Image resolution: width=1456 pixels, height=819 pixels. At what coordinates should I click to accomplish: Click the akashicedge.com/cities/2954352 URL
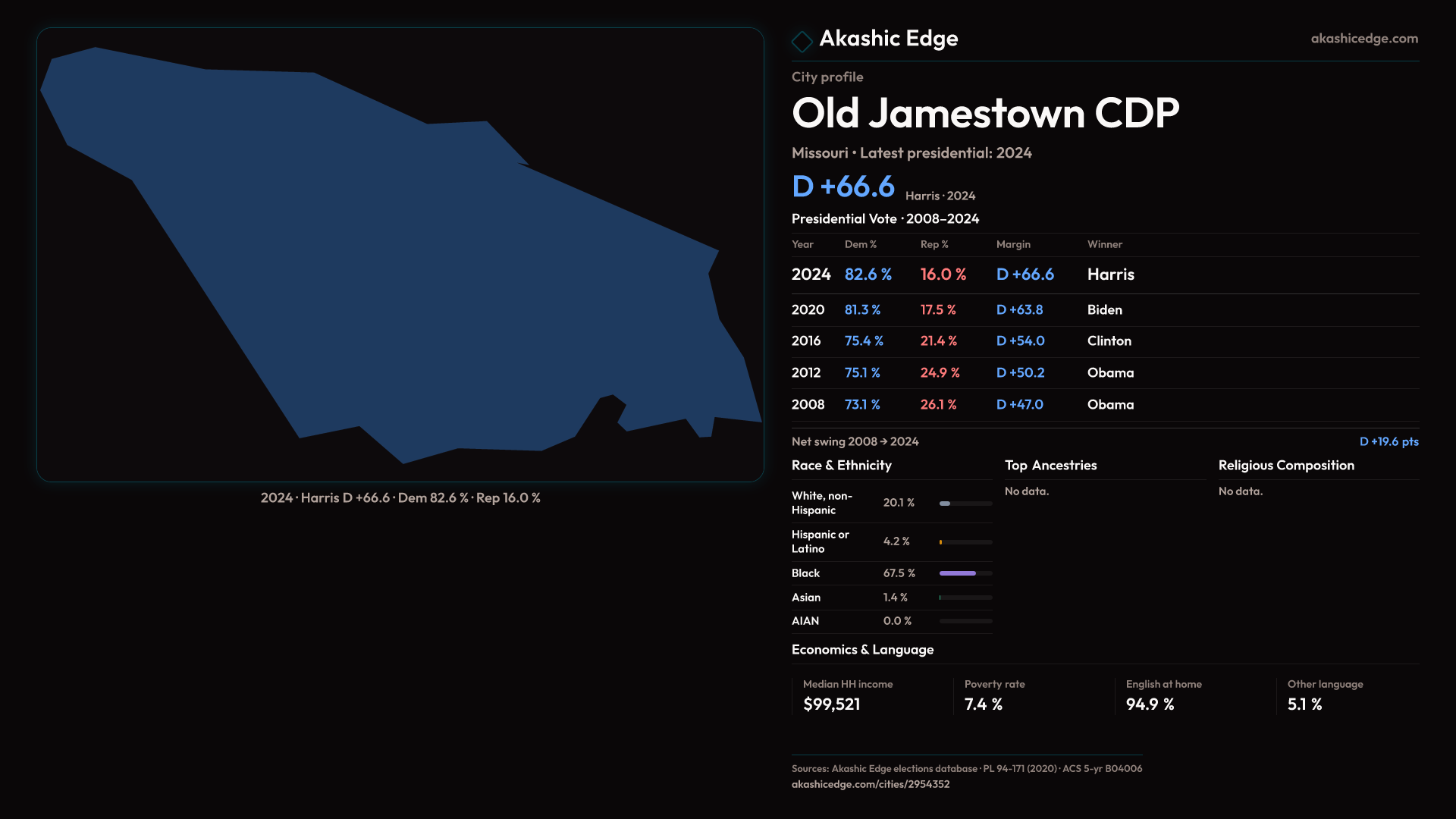(870, 784)
